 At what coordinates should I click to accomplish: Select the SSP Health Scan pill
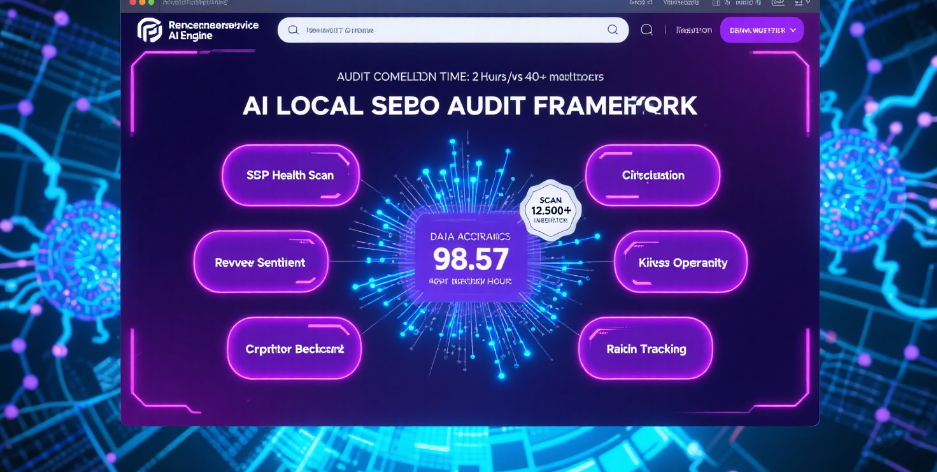290,175
